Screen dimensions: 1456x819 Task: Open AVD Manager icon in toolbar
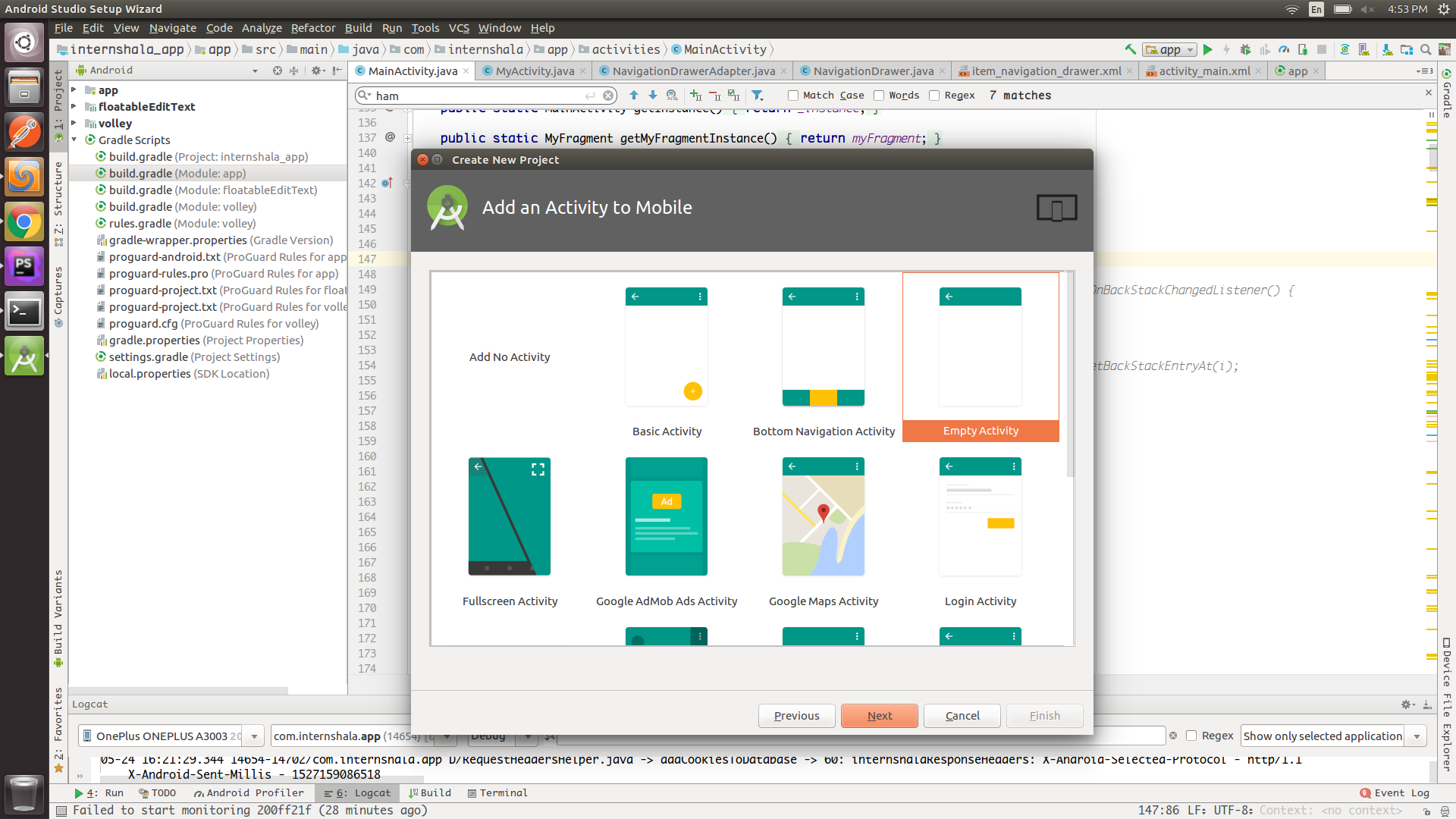click(1364, 49)
